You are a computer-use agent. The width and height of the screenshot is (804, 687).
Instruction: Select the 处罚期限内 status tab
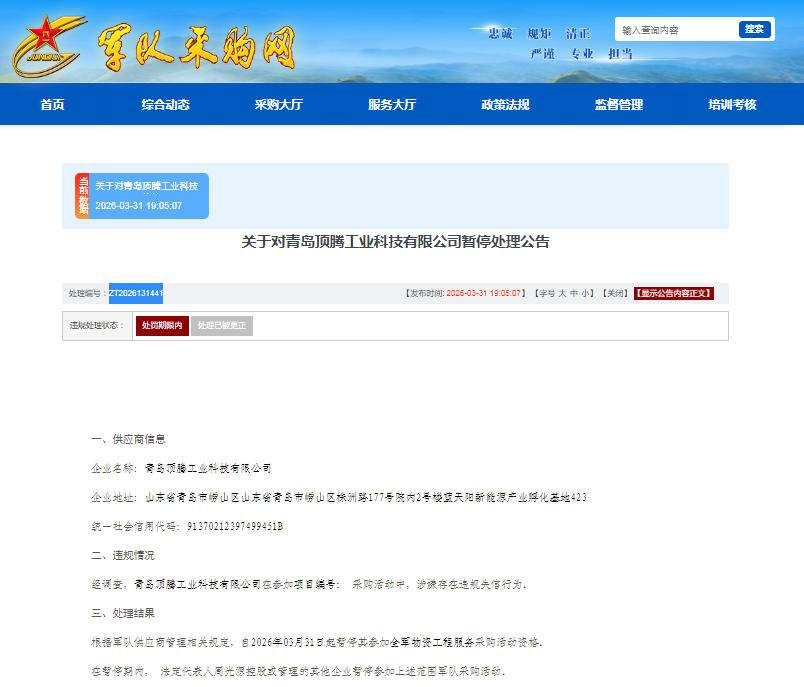[x=162, y=326]
